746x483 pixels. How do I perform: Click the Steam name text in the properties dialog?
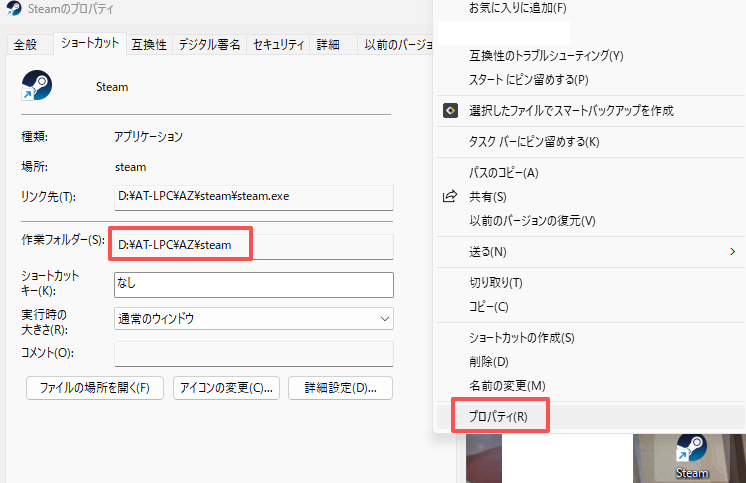112,87
